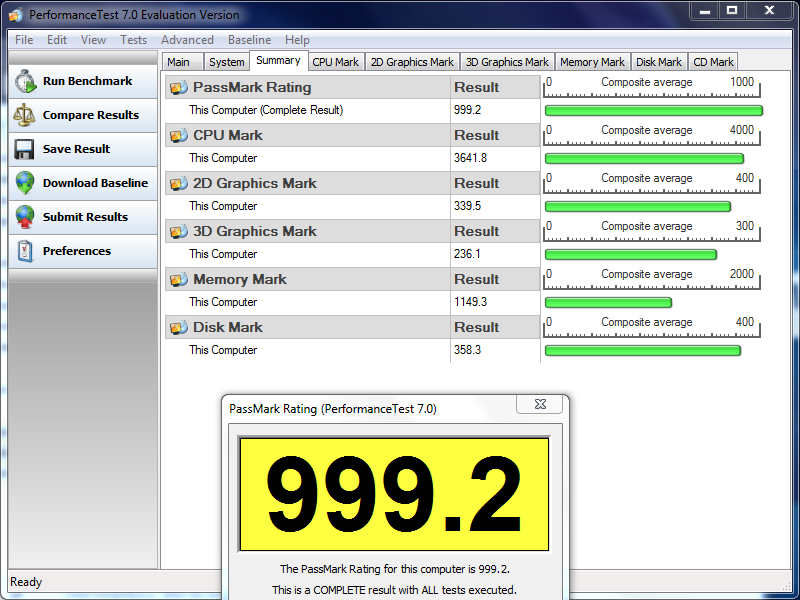Click the icon beside Disk Mark header
800x600 pixels.
pos(179,327)
